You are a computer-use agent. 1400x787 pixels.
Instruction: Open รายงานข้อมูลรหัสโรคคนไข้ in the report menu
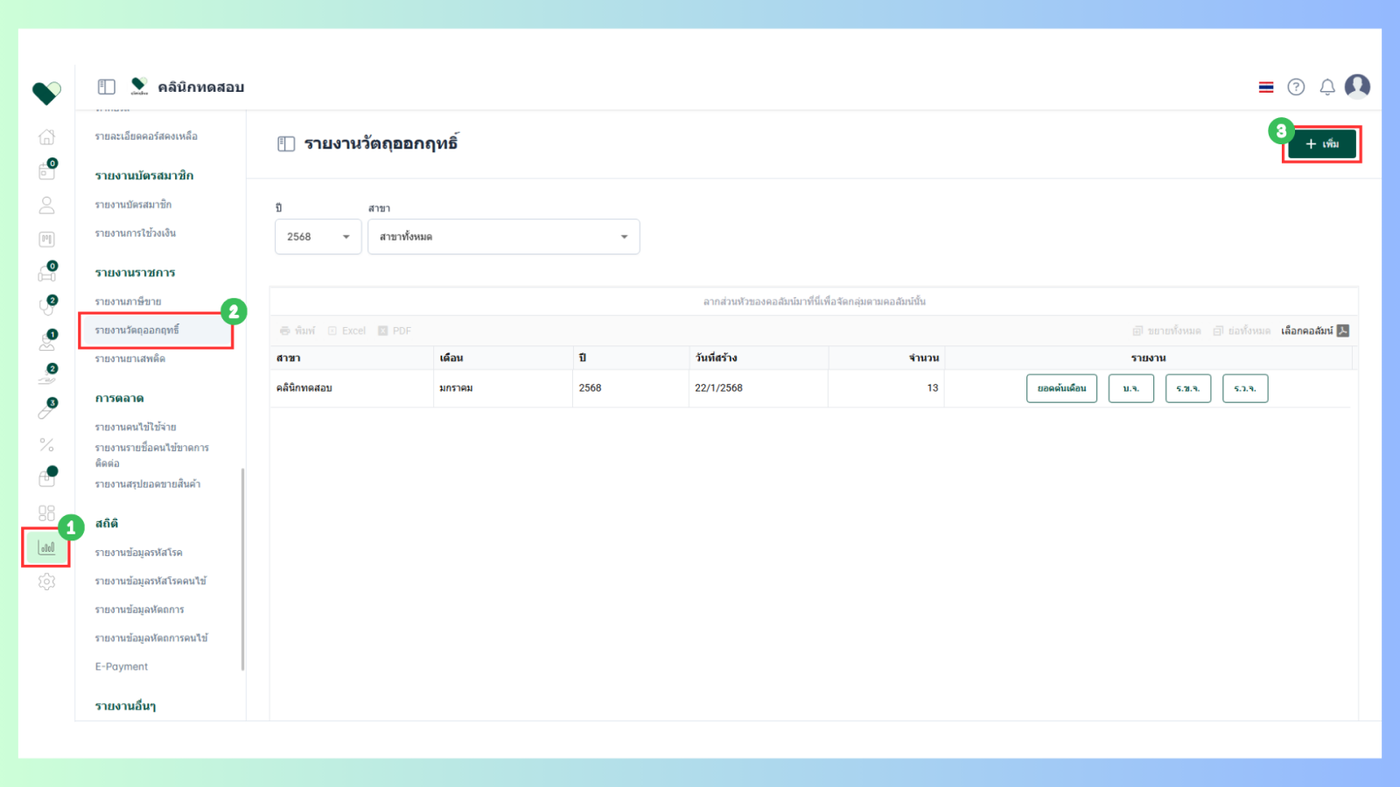point(150,581)
